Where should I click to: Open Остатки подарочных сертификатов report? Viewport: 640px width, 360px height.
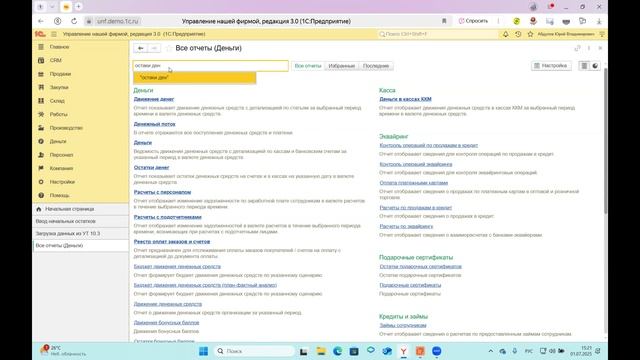pyautogui.click(x=421, y=267)
